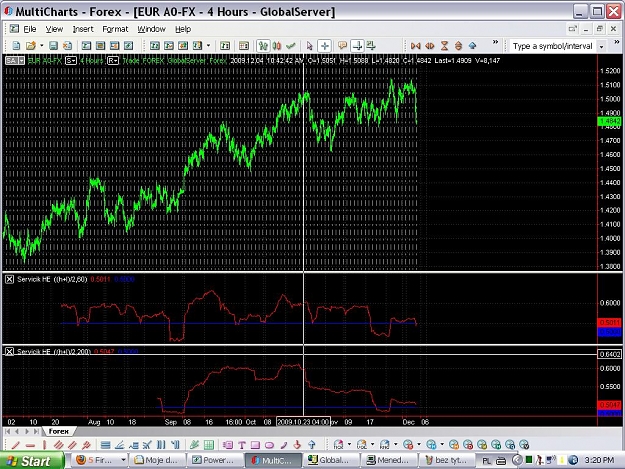Select the text T drawing tool
625x469 pixels.
coord(242,445)
